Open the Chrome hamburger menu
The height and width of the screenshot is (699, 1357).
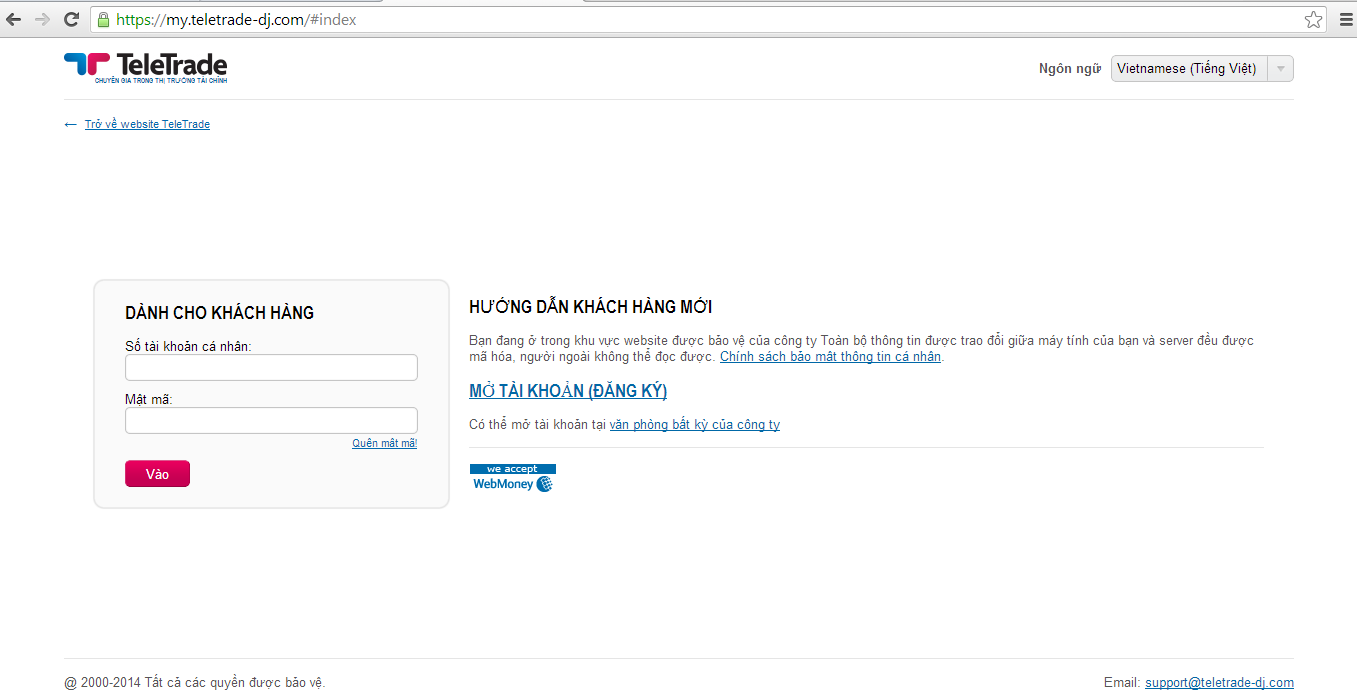(1345, 19)
